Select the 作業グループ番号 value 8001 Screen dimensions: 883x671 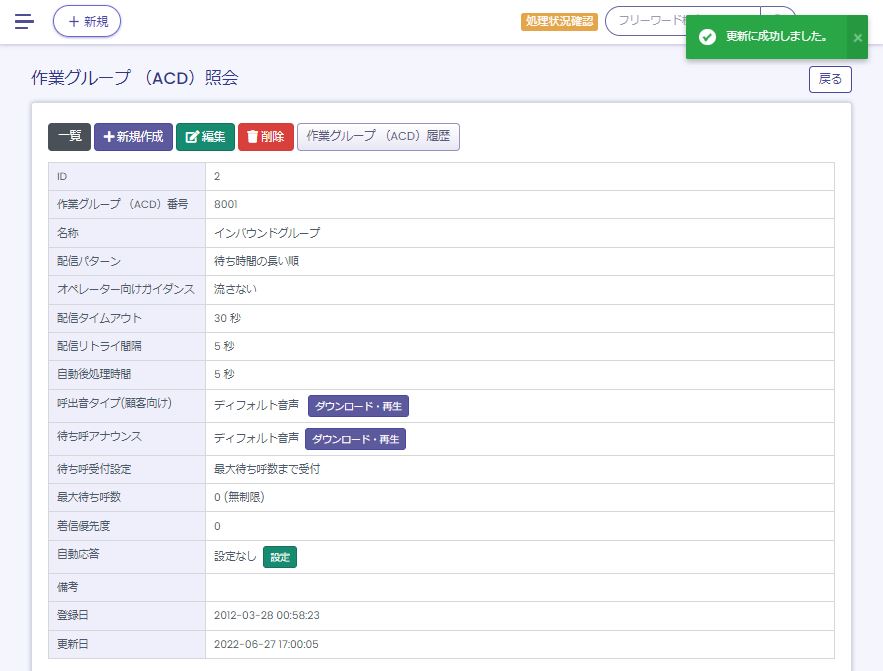226,204
